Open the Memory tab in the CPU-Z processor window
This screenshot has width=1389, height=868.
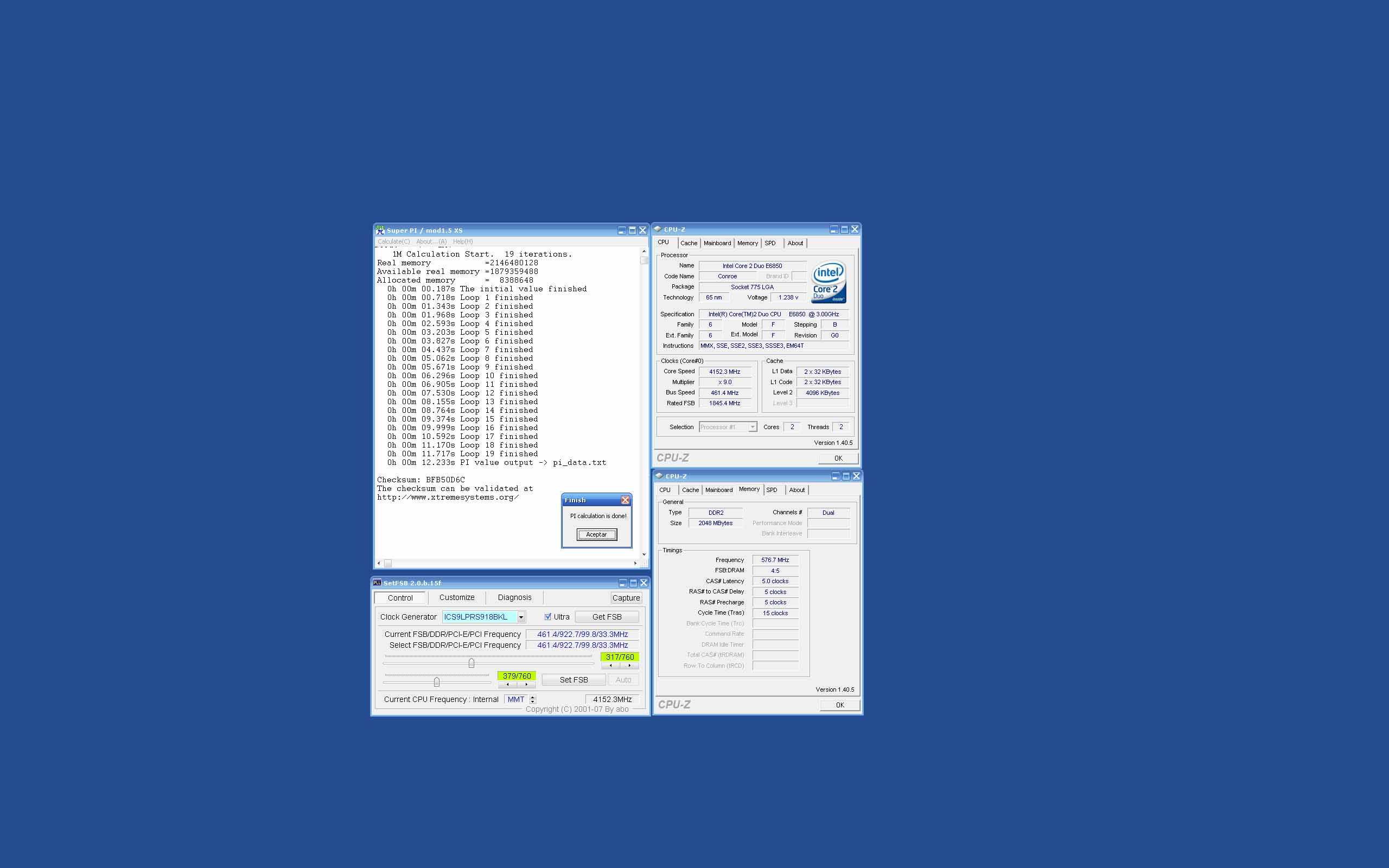747,244
